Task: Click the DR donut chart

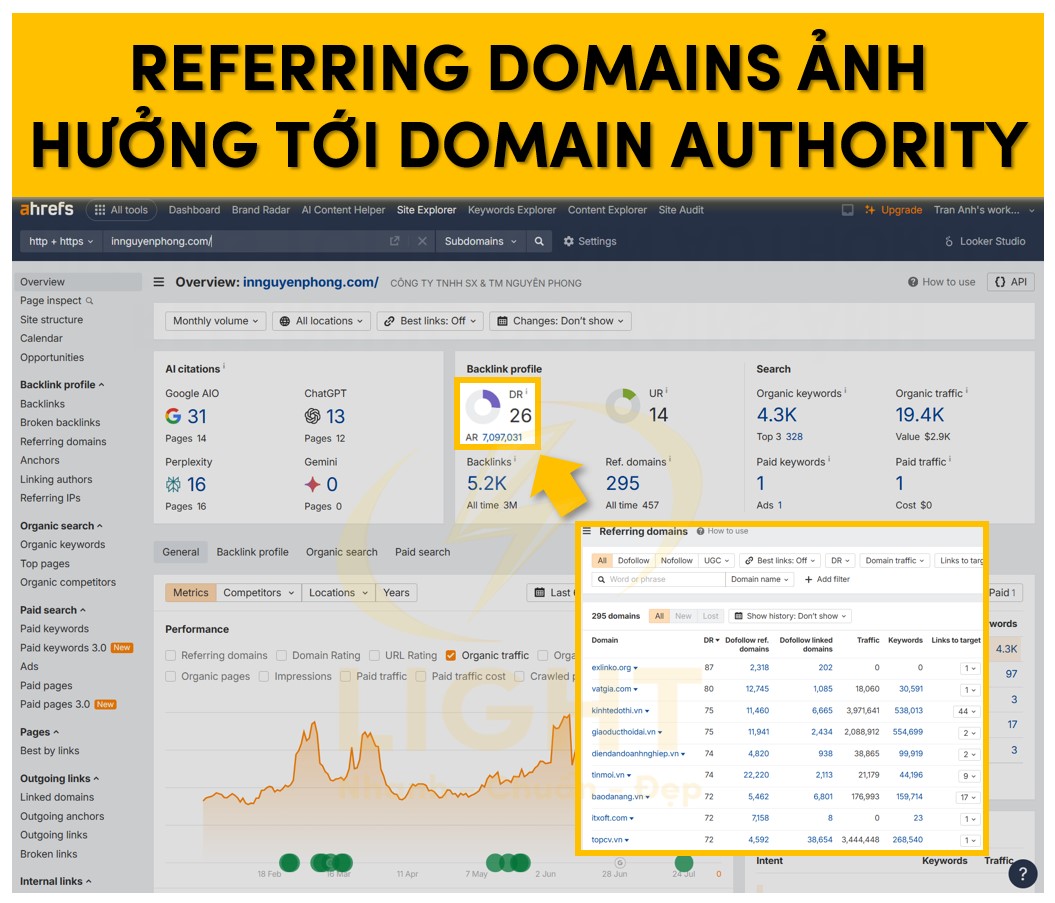Action: tap(482, 406)
